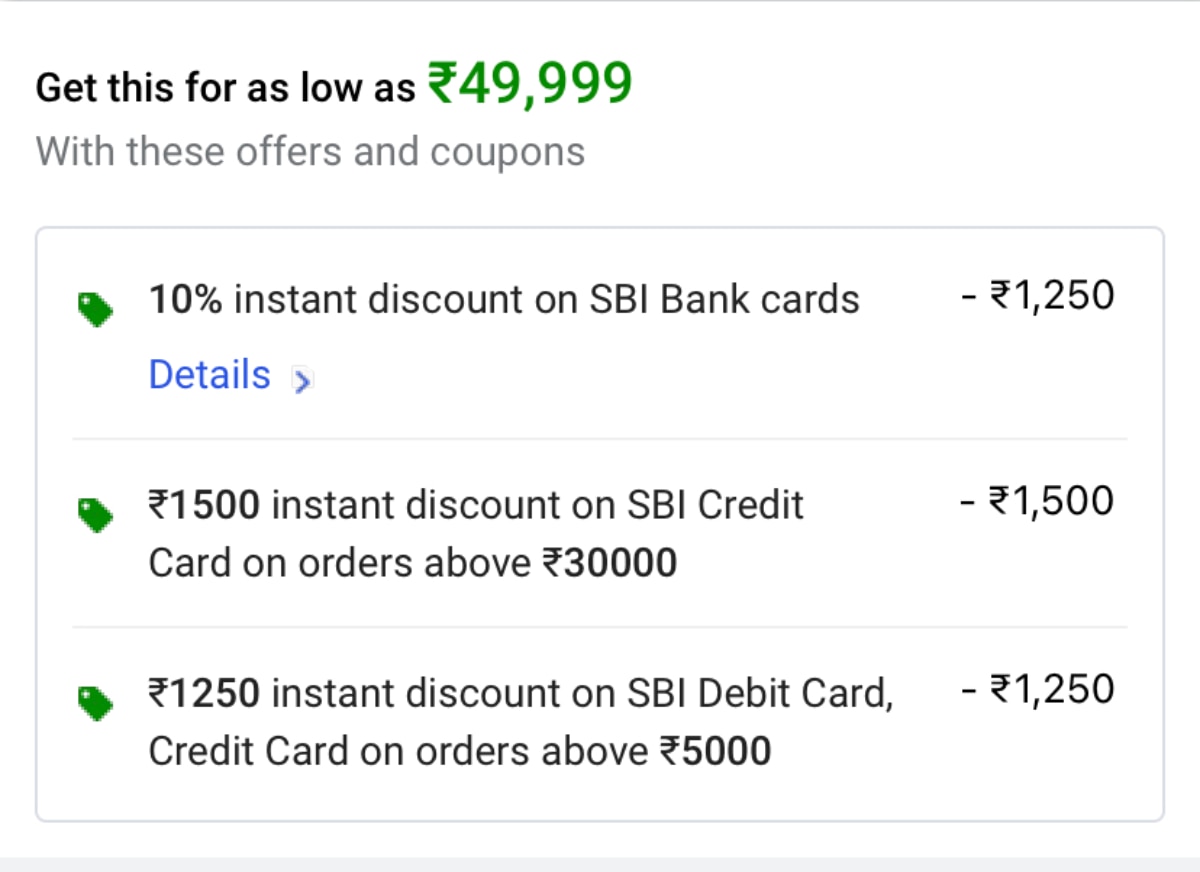This screenshot has height=872, width=1200.
Task: Click the bold ₹5000 minimum order value
Action: click(715, 751)
